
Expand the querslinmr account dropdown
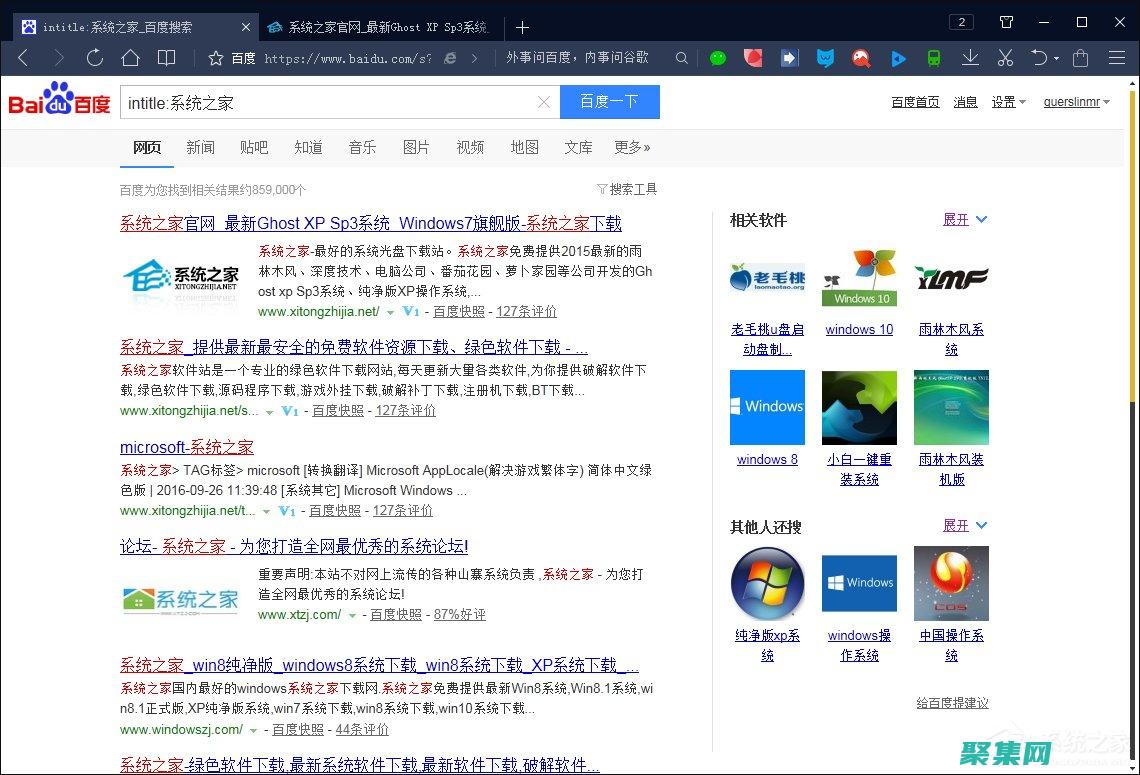click(x=1076, y=101)
